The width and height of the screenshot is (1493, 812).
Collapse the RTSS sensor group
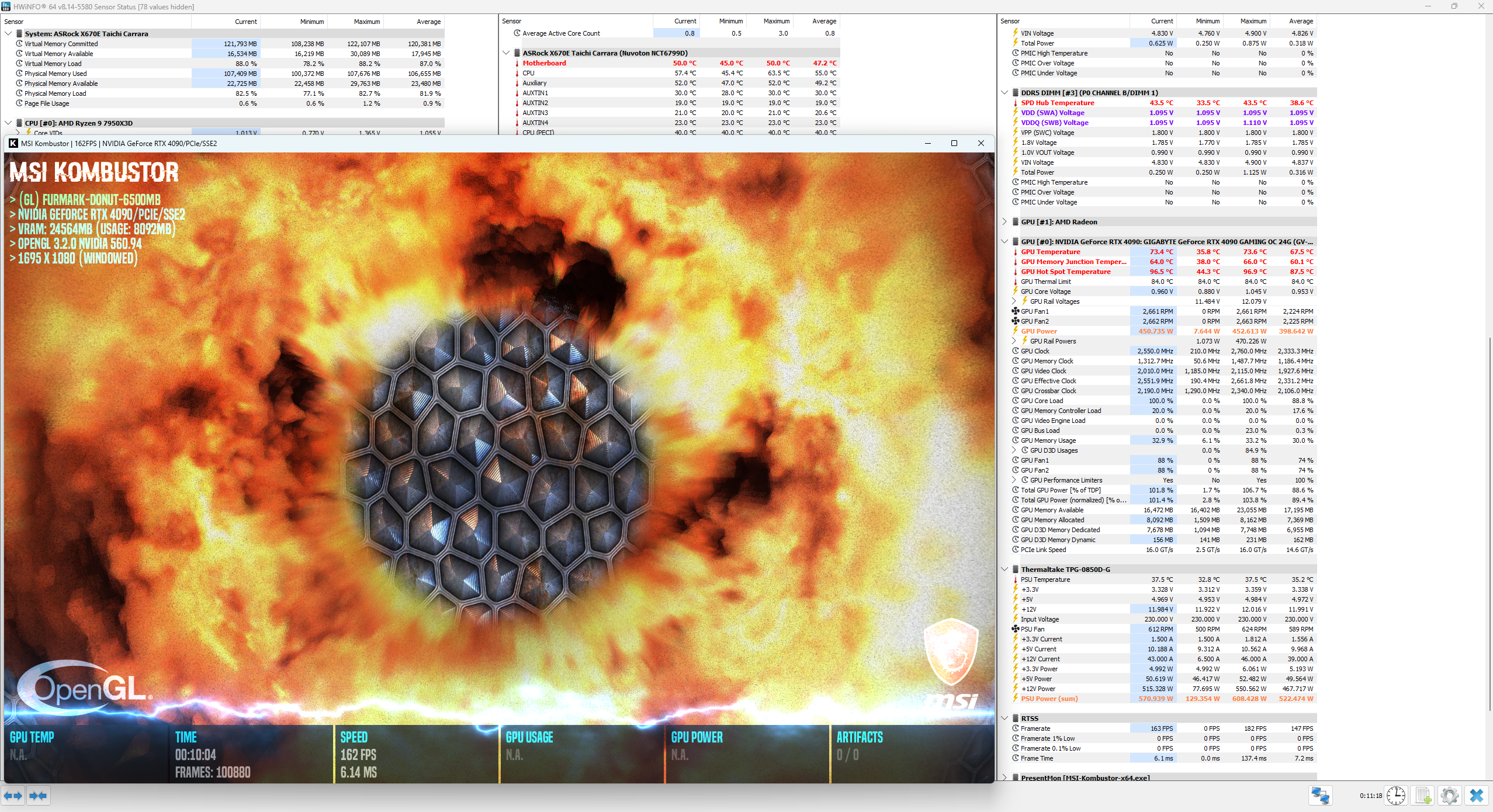1004,719
